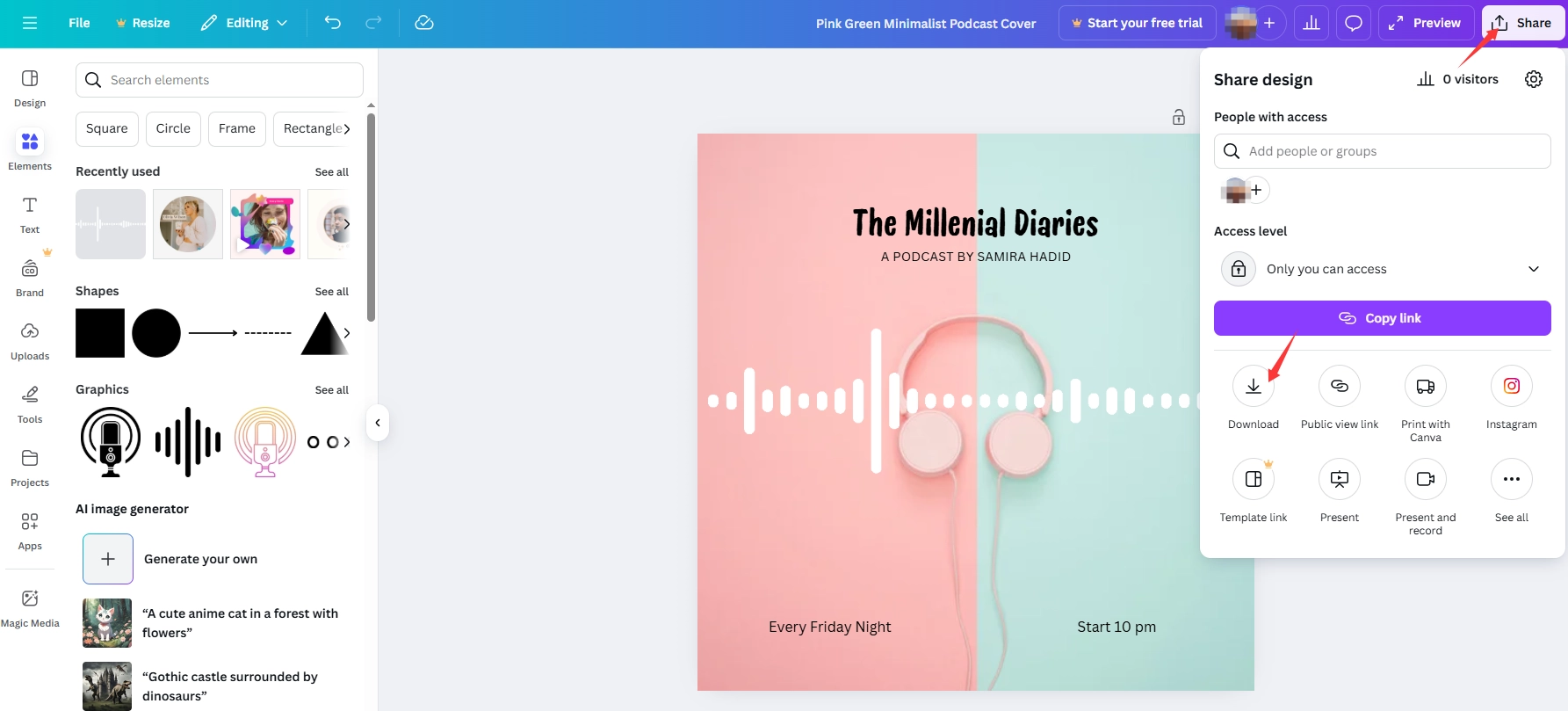Open the Projects sidebar panel
The height and width of the screenshot is (711, 1568).
(30, 468)
